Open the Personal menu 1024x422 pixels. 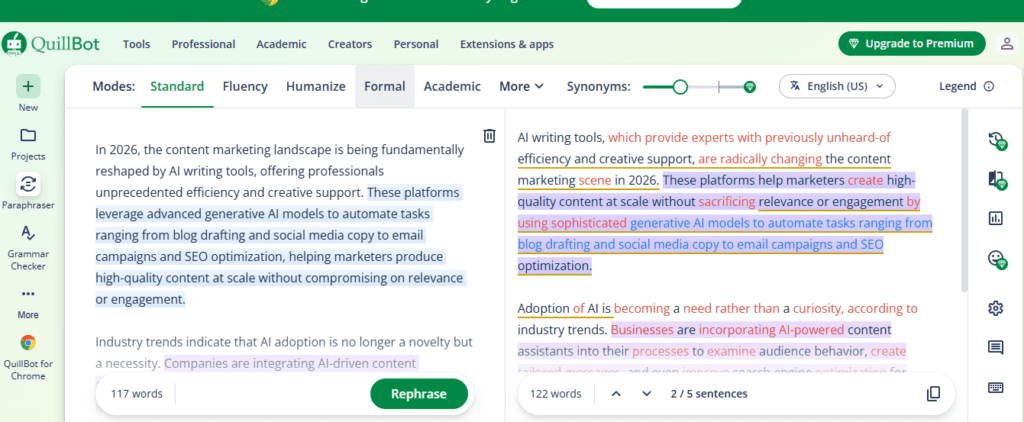pyautogui.click(x=416, y=44)
